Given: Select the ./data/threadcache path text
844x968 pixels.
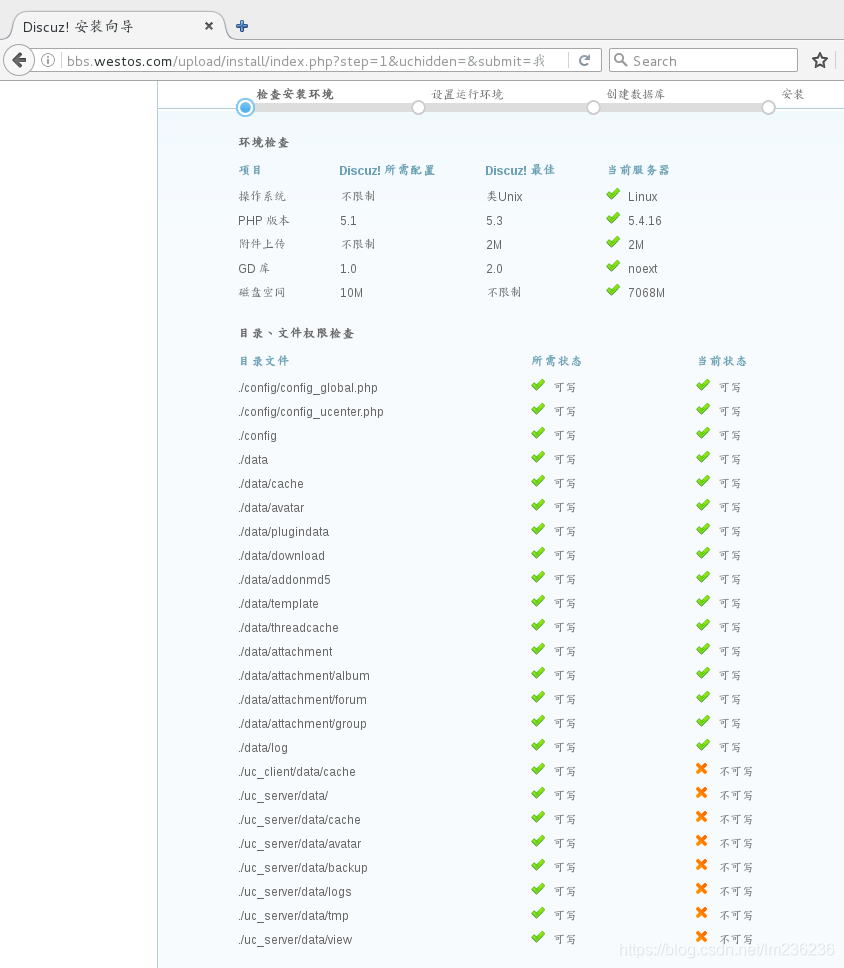Looking at the screenshot, I should point(288,628).
